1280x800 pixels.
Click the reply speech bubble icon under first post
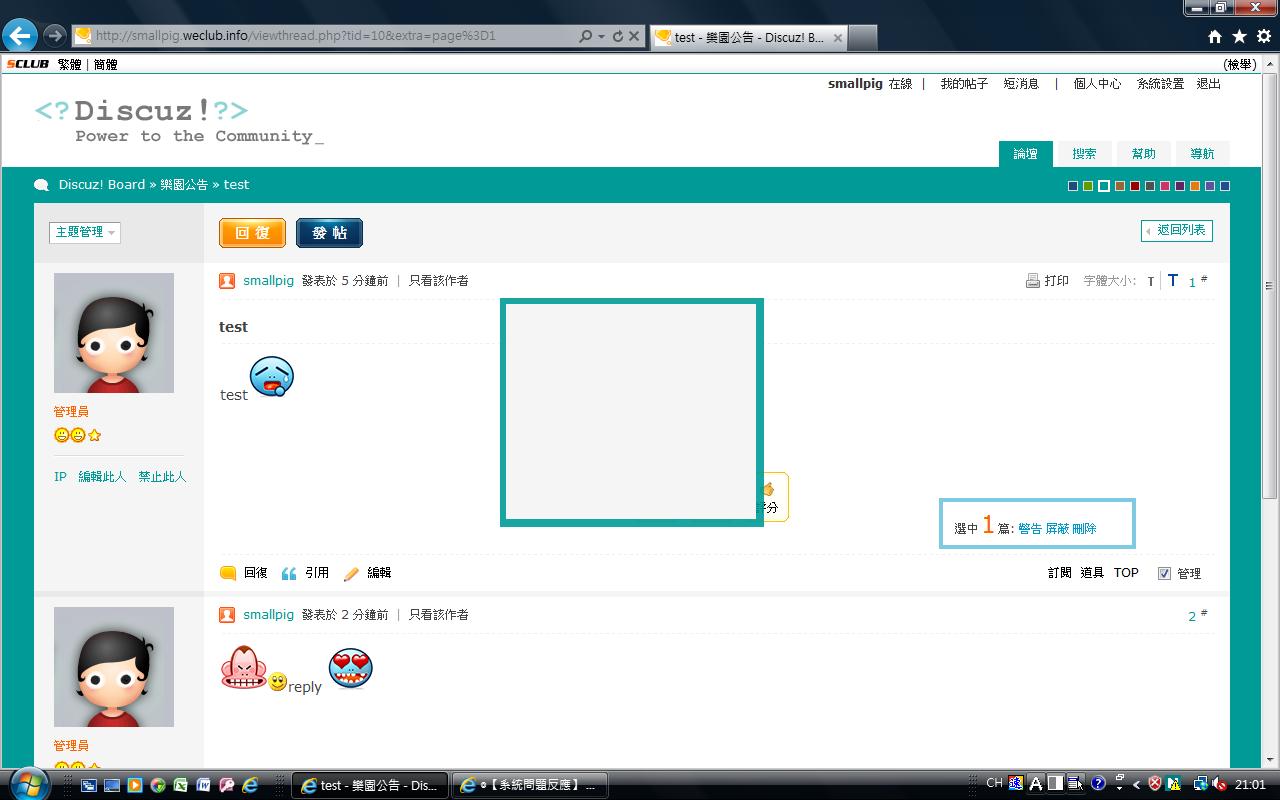(228, 573)
